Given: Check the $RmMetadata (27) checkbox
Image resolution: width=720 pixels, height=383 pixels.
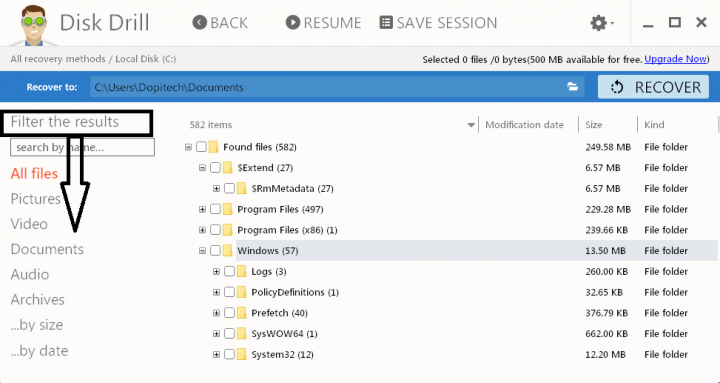Looking at the screenshot, I should (x=229, y=188).
